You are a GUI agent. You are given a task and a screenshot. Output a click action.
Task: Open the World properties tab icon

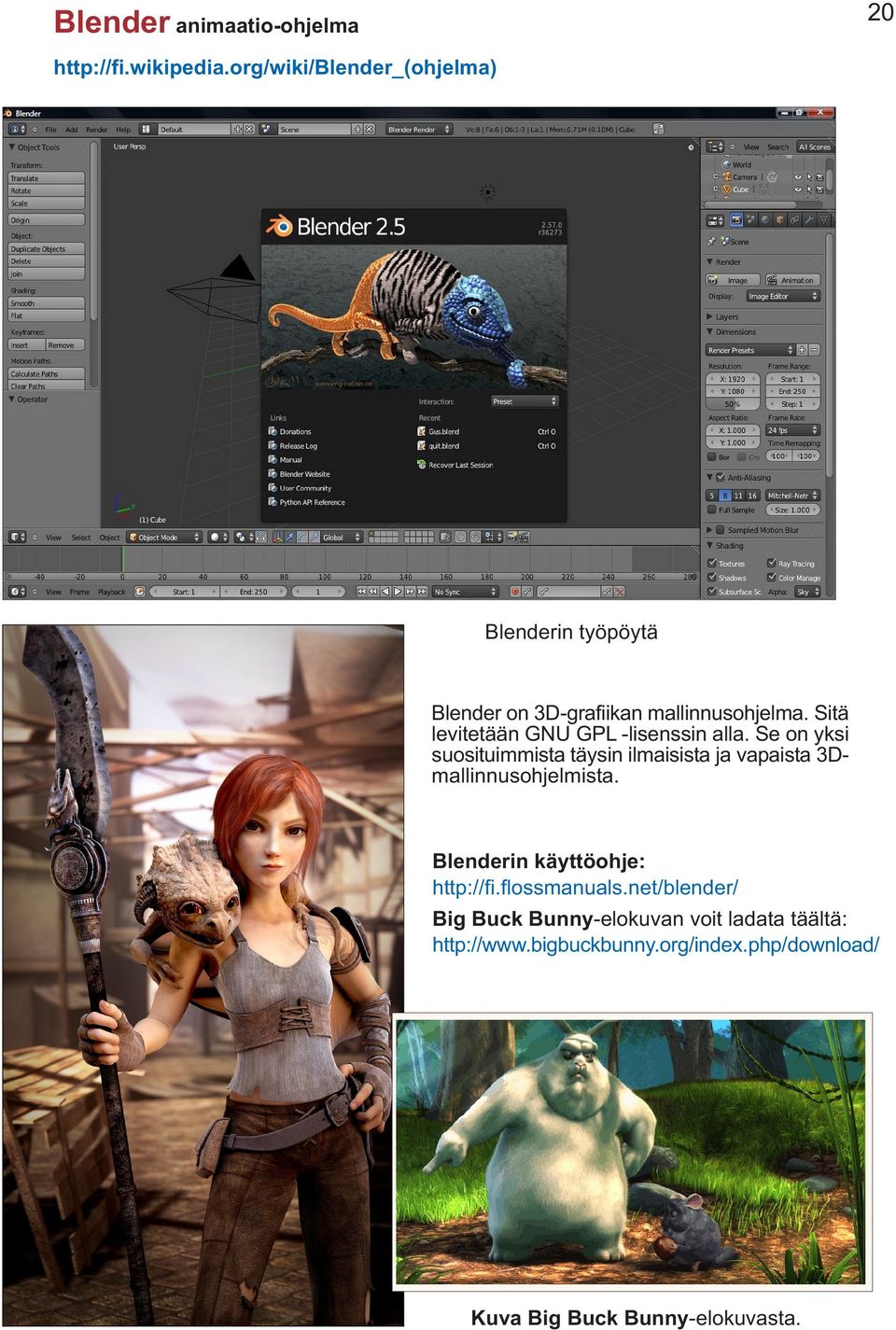(x=765, y=220)
